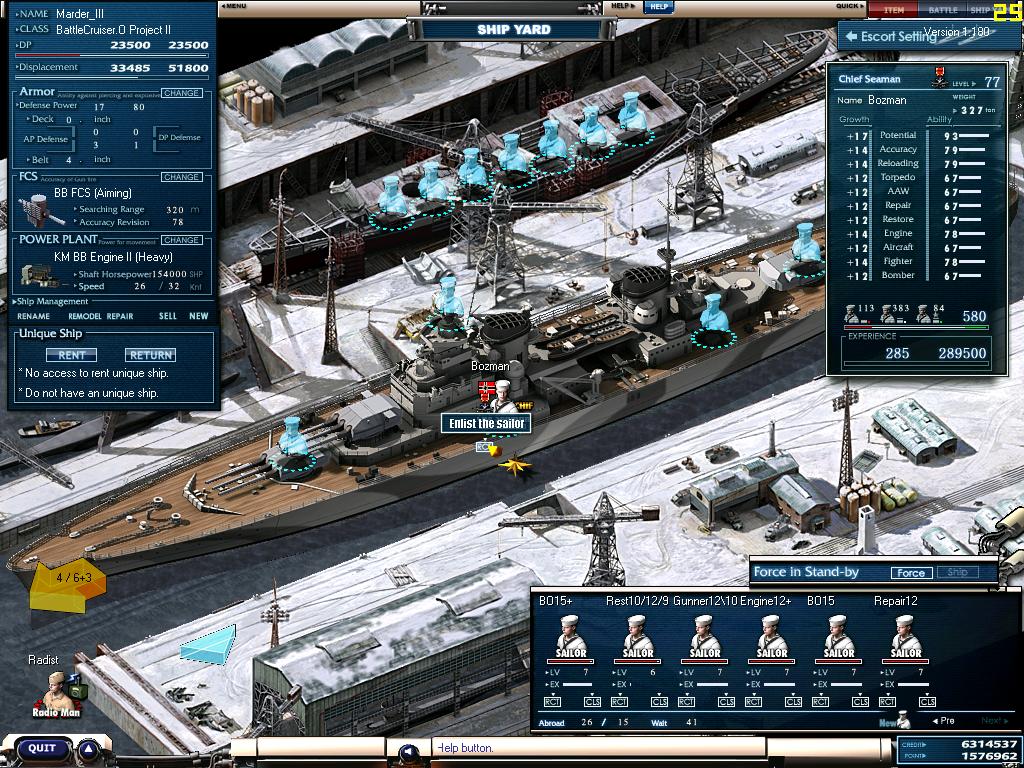This screenshot has height=768, width=1024.
Task: Select the Engine12+ sailor portrait
Action: click(x=772, y=638)
